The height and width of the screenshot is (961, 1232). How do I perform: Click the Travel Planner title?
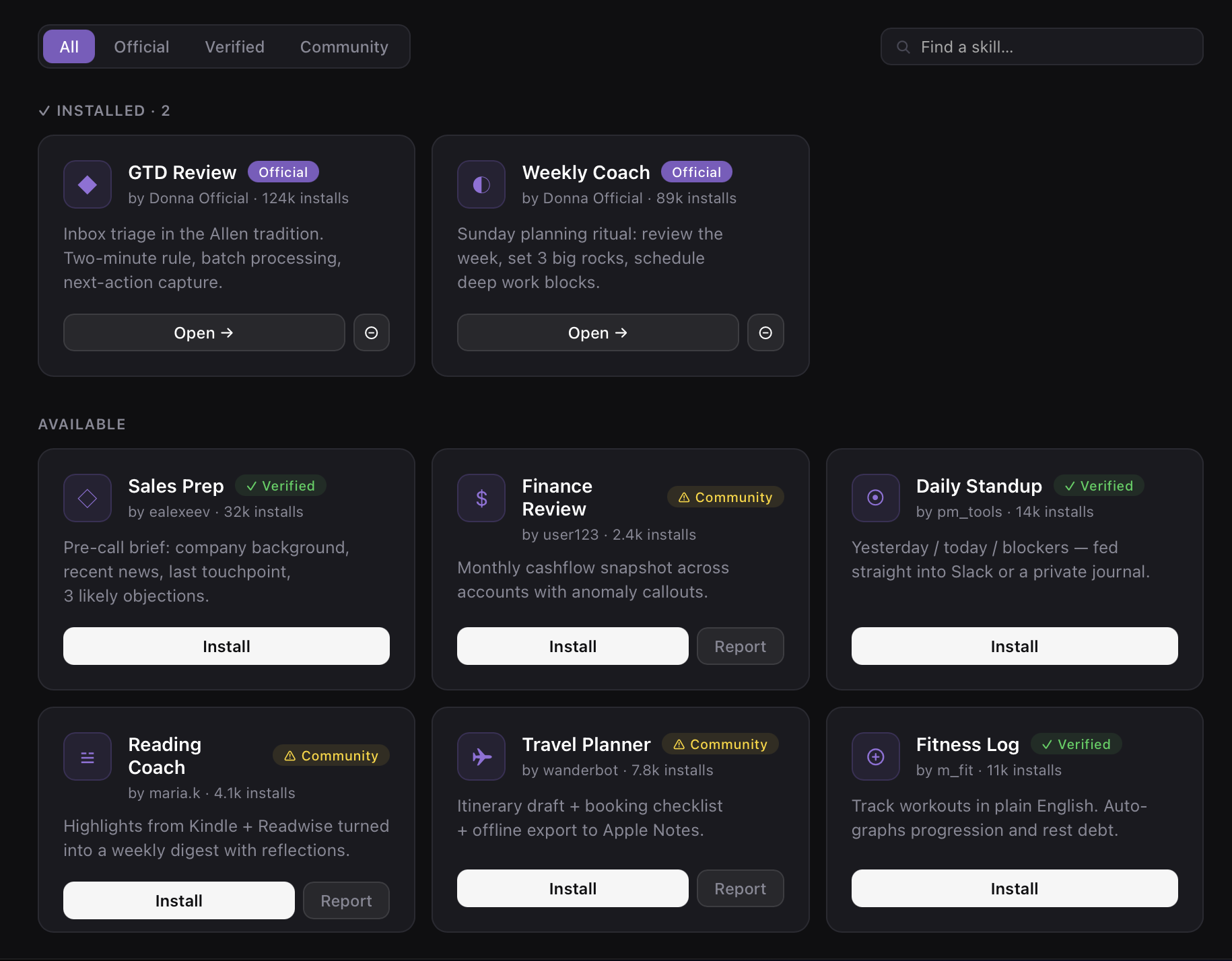[586, 744]
